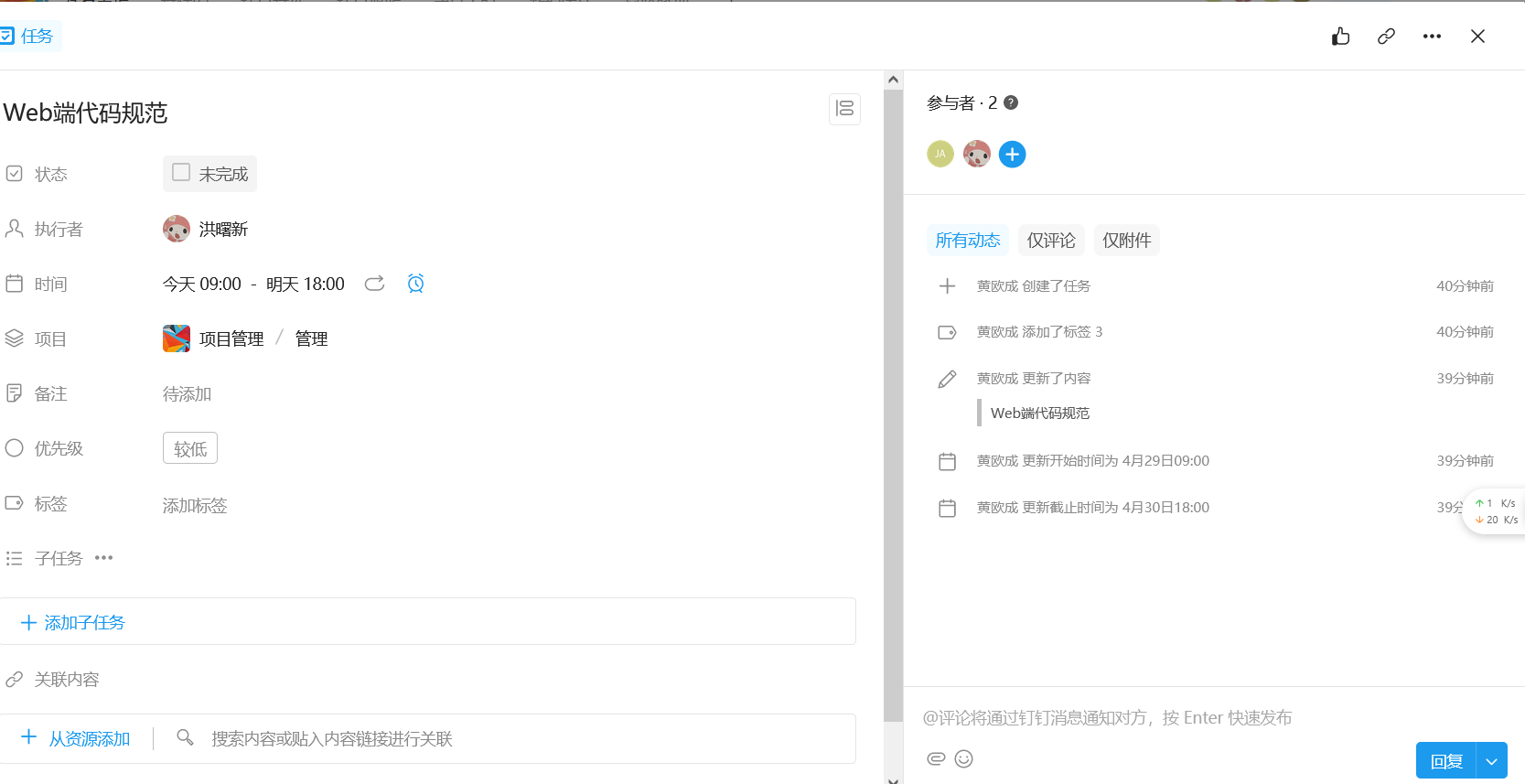The height and width of the screenshot is (784, 1525).
Task: Click 添加标签 to add a tag
Action: 195,506
